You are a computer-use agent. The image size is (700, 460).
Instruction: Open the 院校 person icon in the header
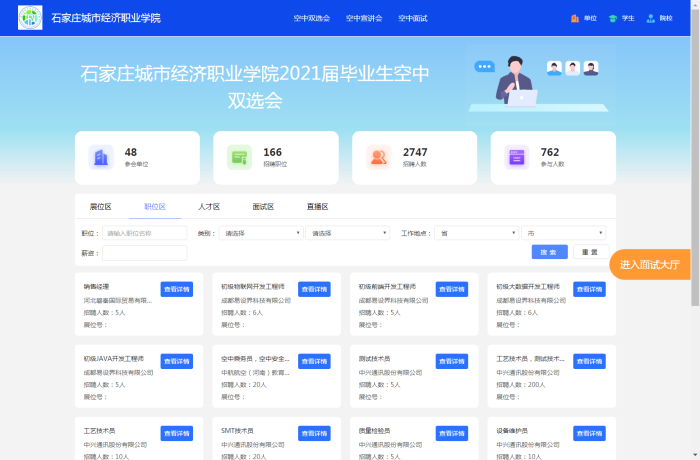point(650,18)
